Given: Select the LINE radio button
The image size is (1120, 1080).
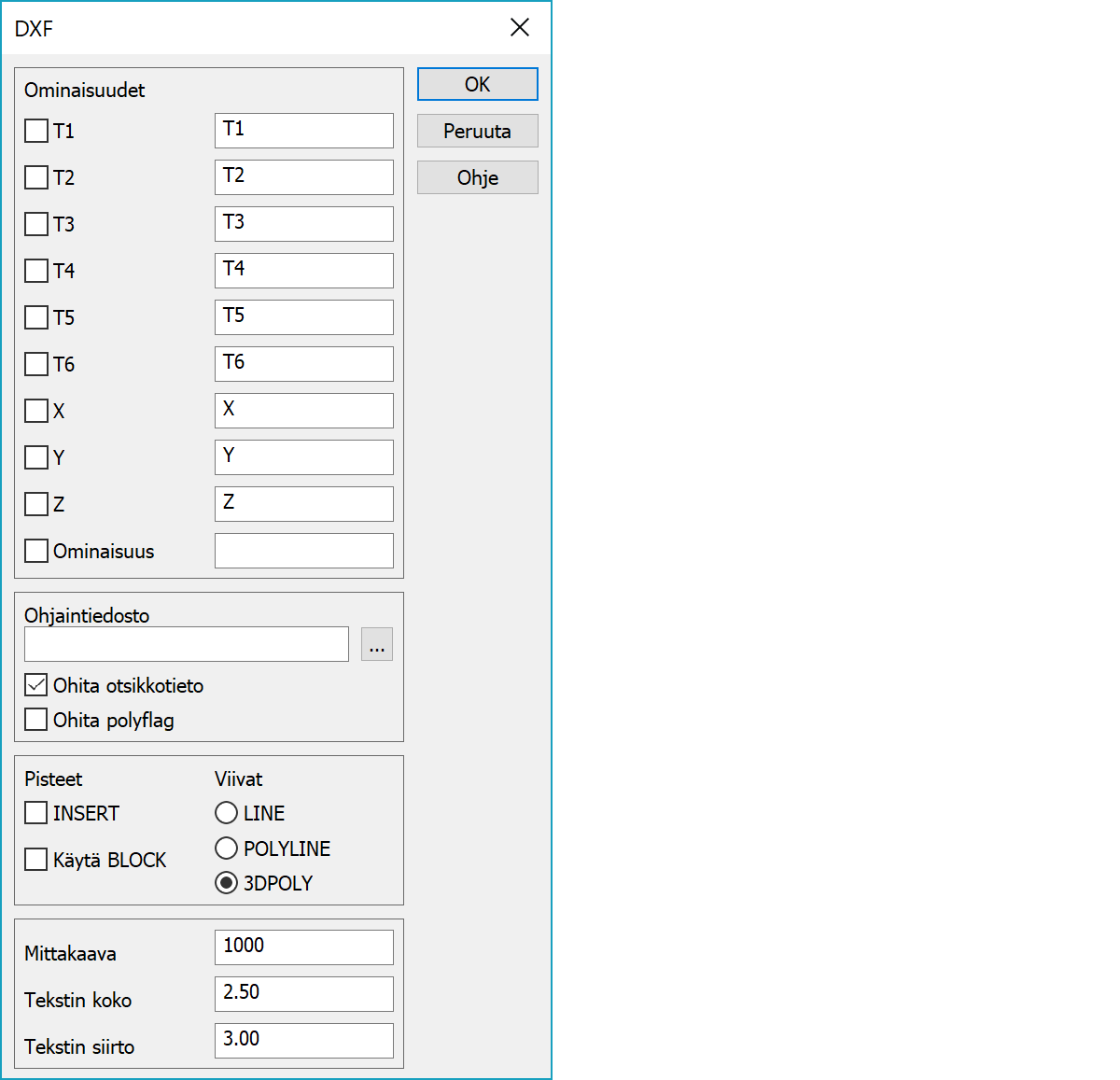Looking at the screenshot, I should [x=226, y=813].
